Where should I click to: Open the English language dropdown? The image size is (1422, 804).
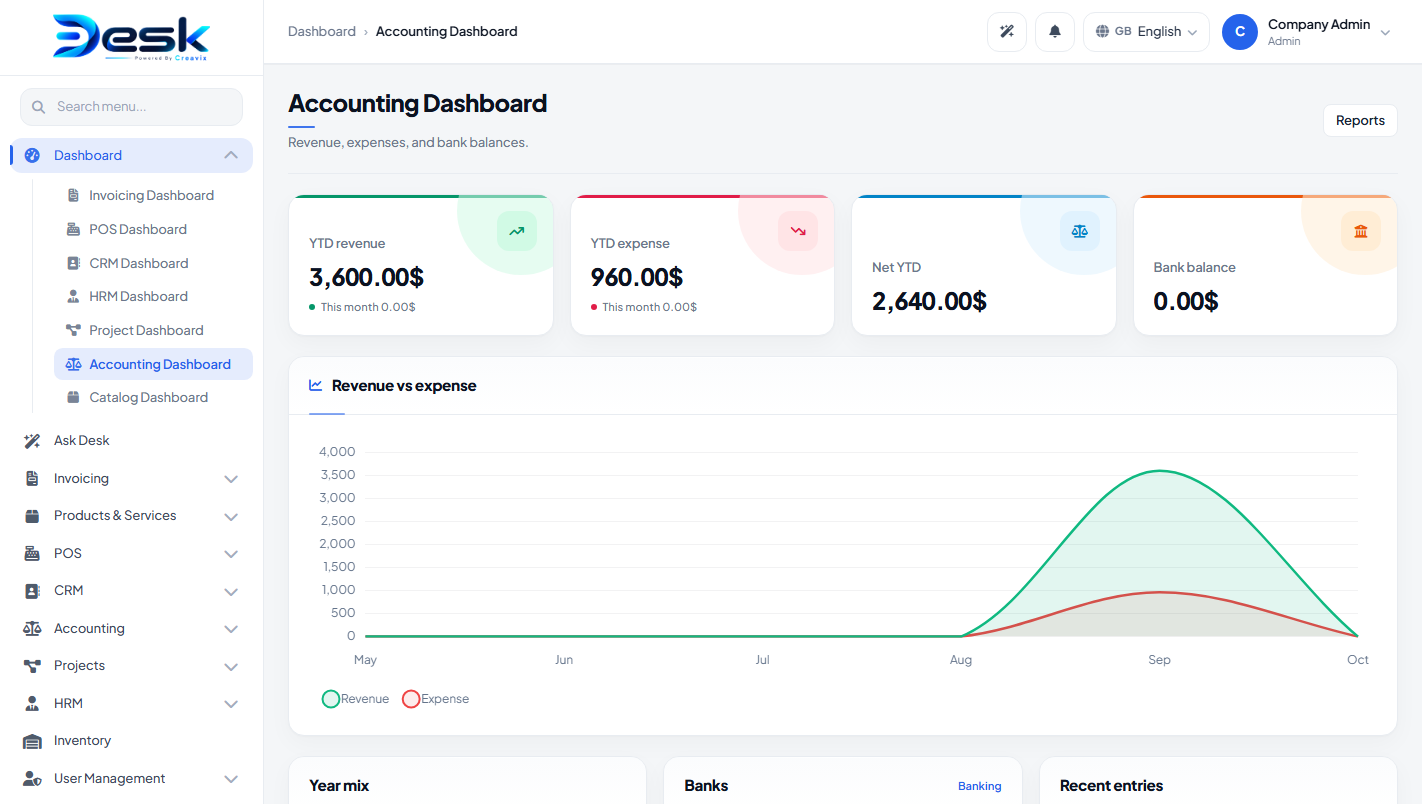point(1146,32)
